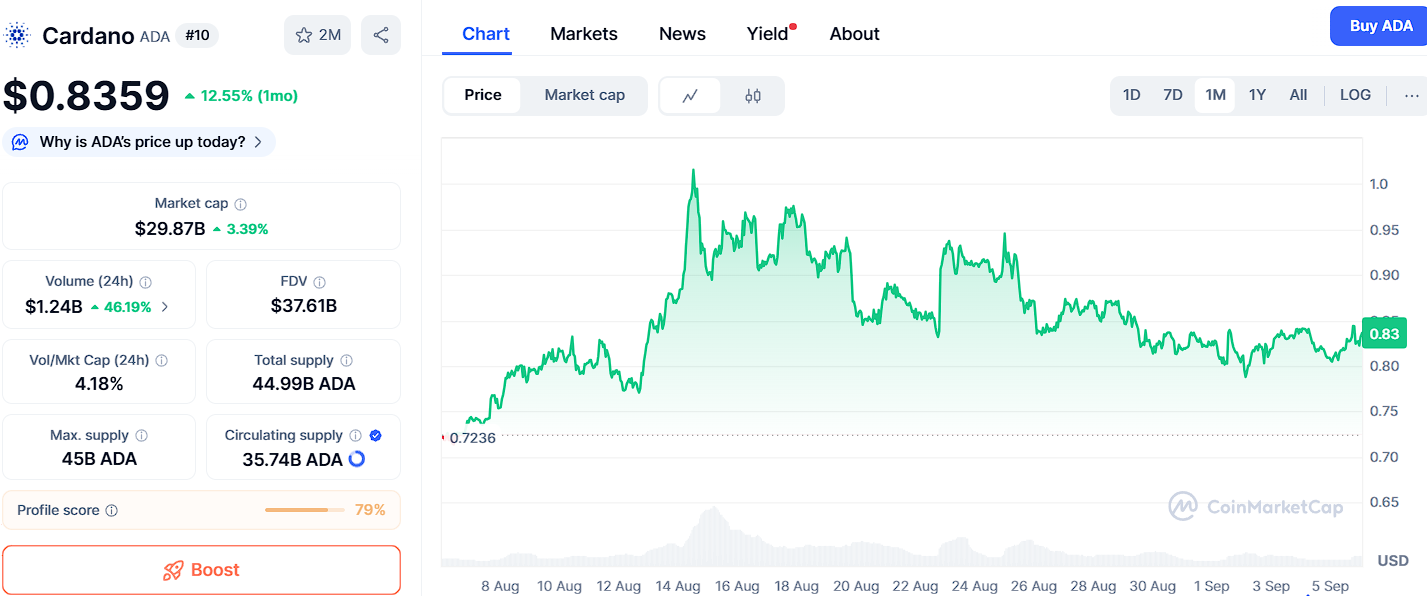Switch to candlestick chart view icon
1427x596 pixels.
click(753, 96)
